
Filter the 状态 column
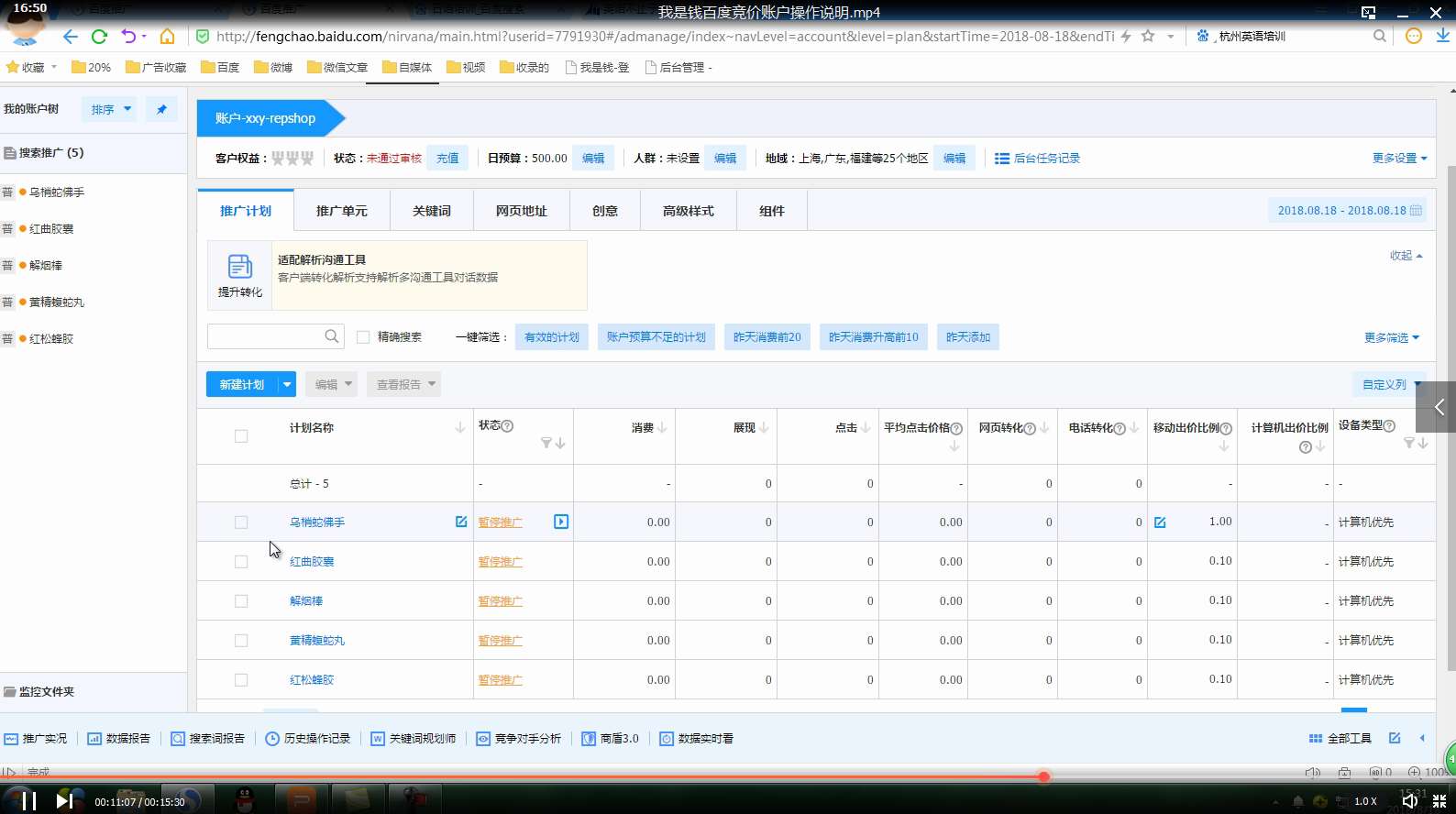coord(546,443)
